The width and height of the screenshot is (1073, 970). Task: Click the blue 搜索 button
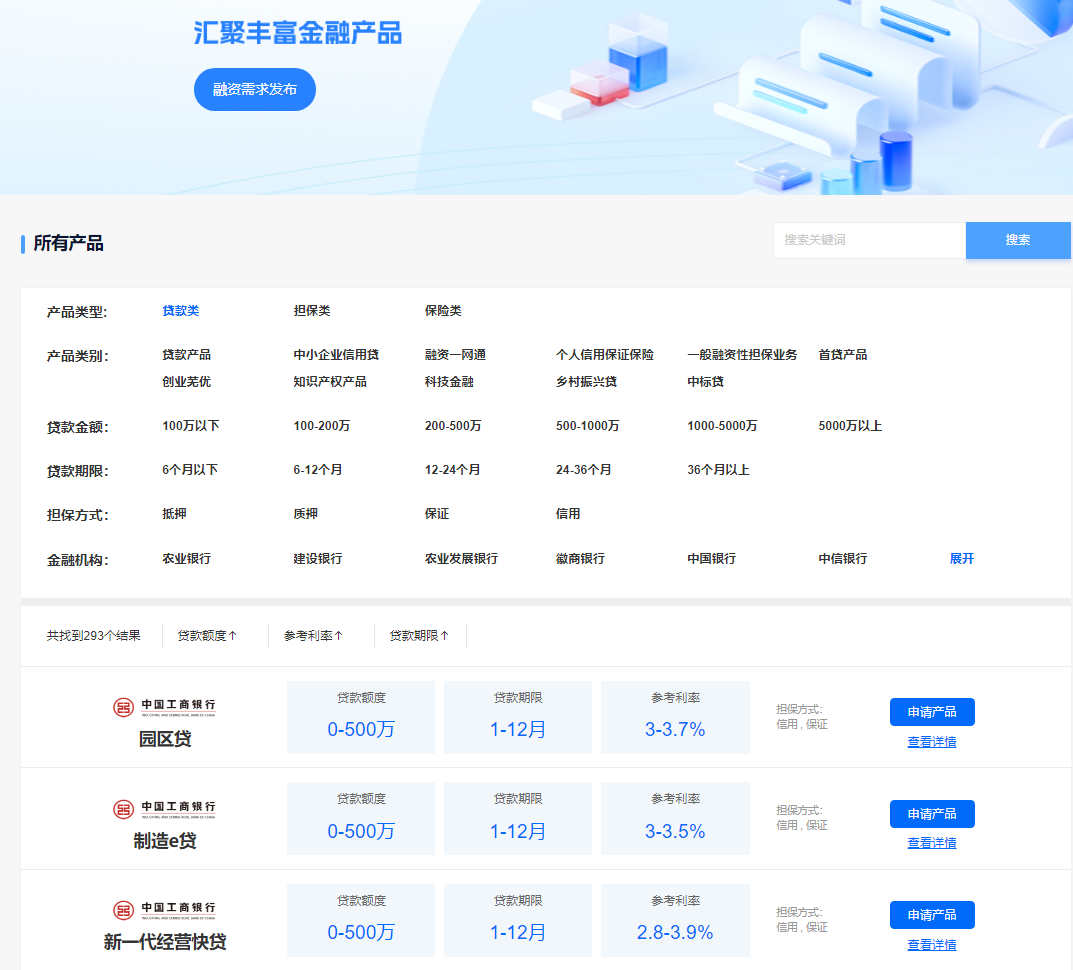(x=1018, y=240)
